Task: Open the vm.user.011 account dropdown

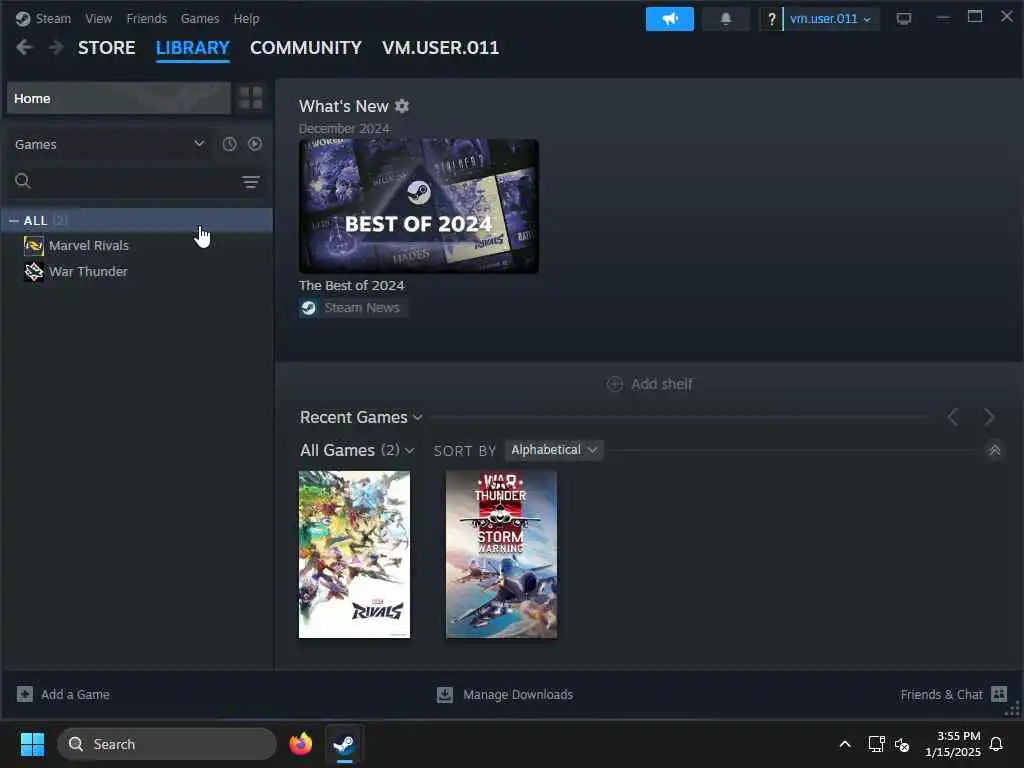Action: pos(830,19)
